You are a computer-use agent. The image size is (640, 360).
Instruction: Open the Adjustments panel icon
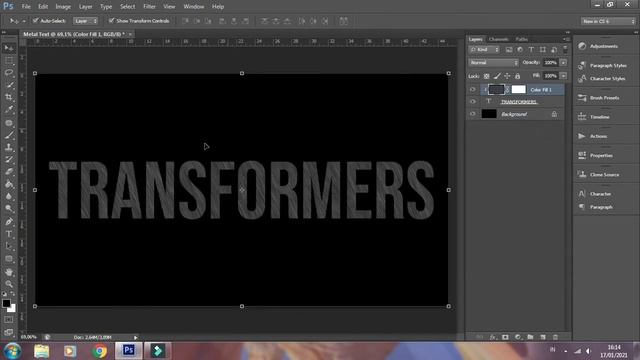click(582, 46)
